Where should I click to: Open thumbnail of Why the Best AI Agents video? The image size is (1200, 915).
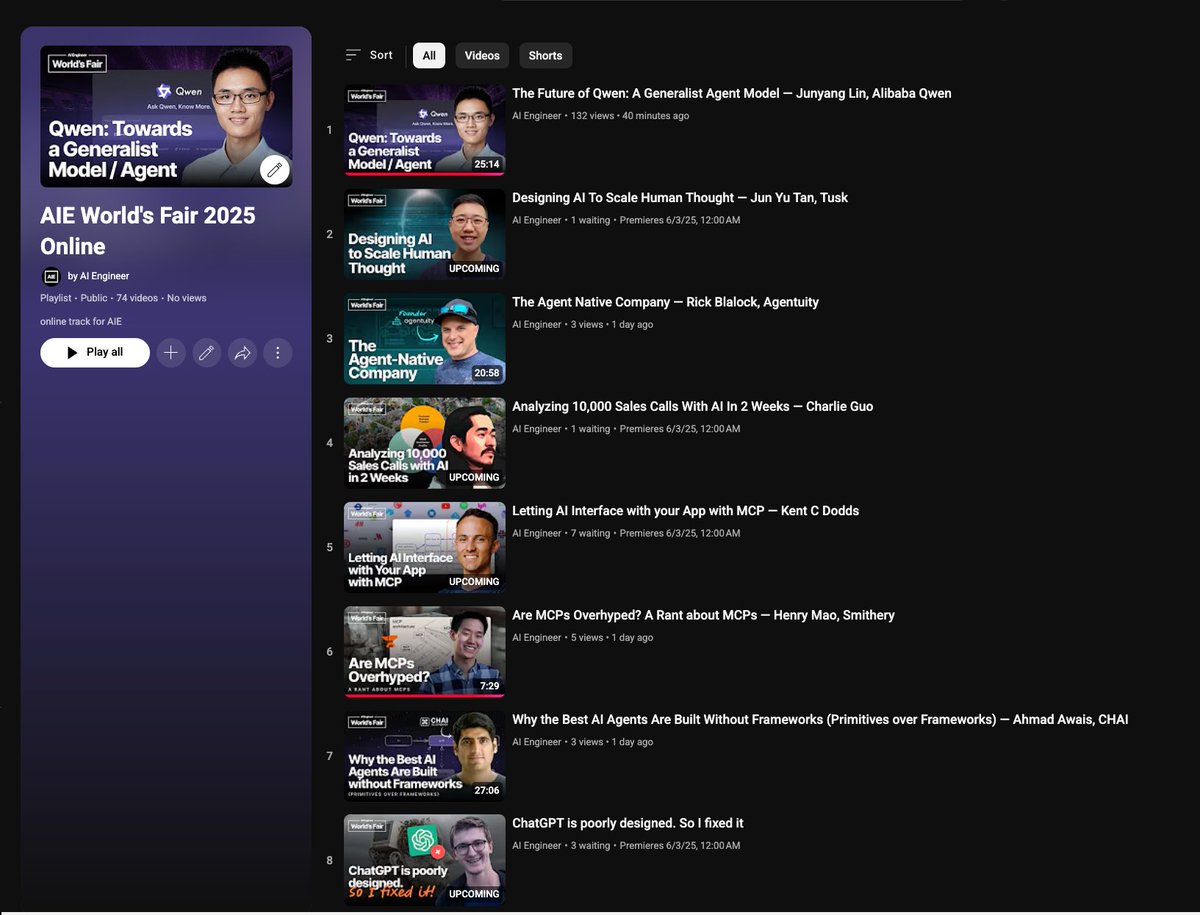pos(425,756)
